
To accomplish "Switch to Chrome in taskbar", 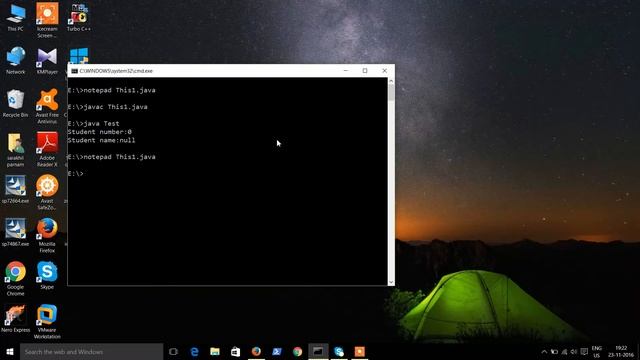I will [x=297, y=351].
